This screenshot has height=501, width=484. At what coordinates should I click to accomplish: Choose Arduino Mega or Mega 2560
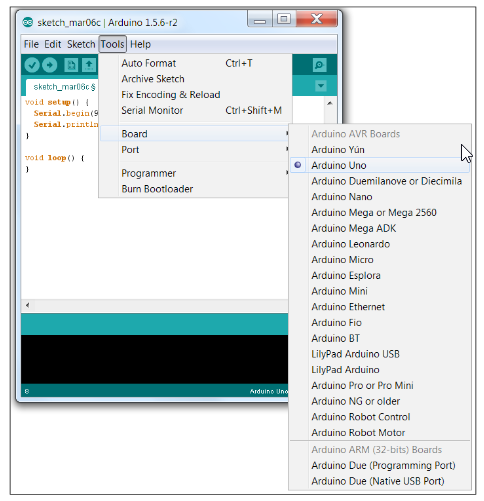(x=380, y=212)
